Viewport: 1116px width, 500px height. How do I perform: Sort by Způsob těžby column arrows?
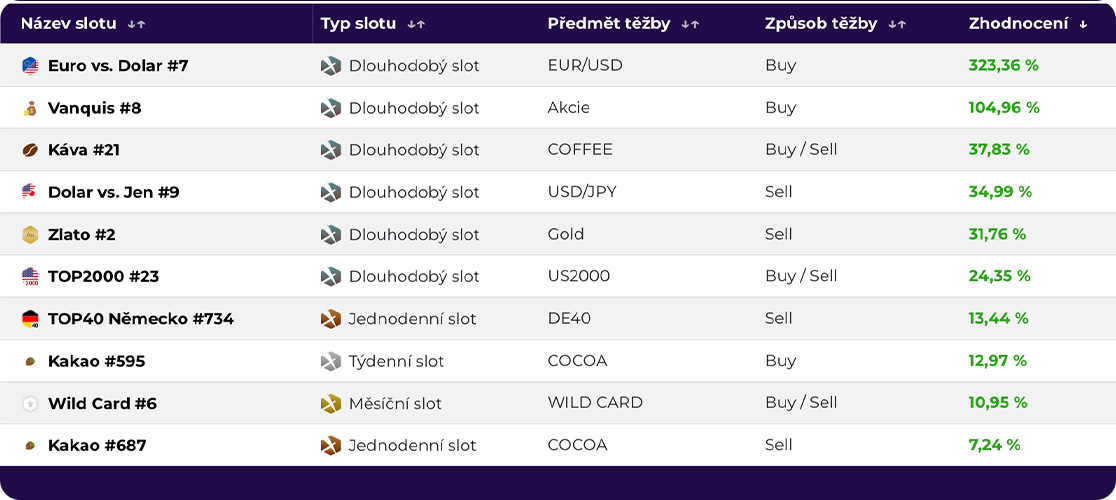[x=897, y=24]
